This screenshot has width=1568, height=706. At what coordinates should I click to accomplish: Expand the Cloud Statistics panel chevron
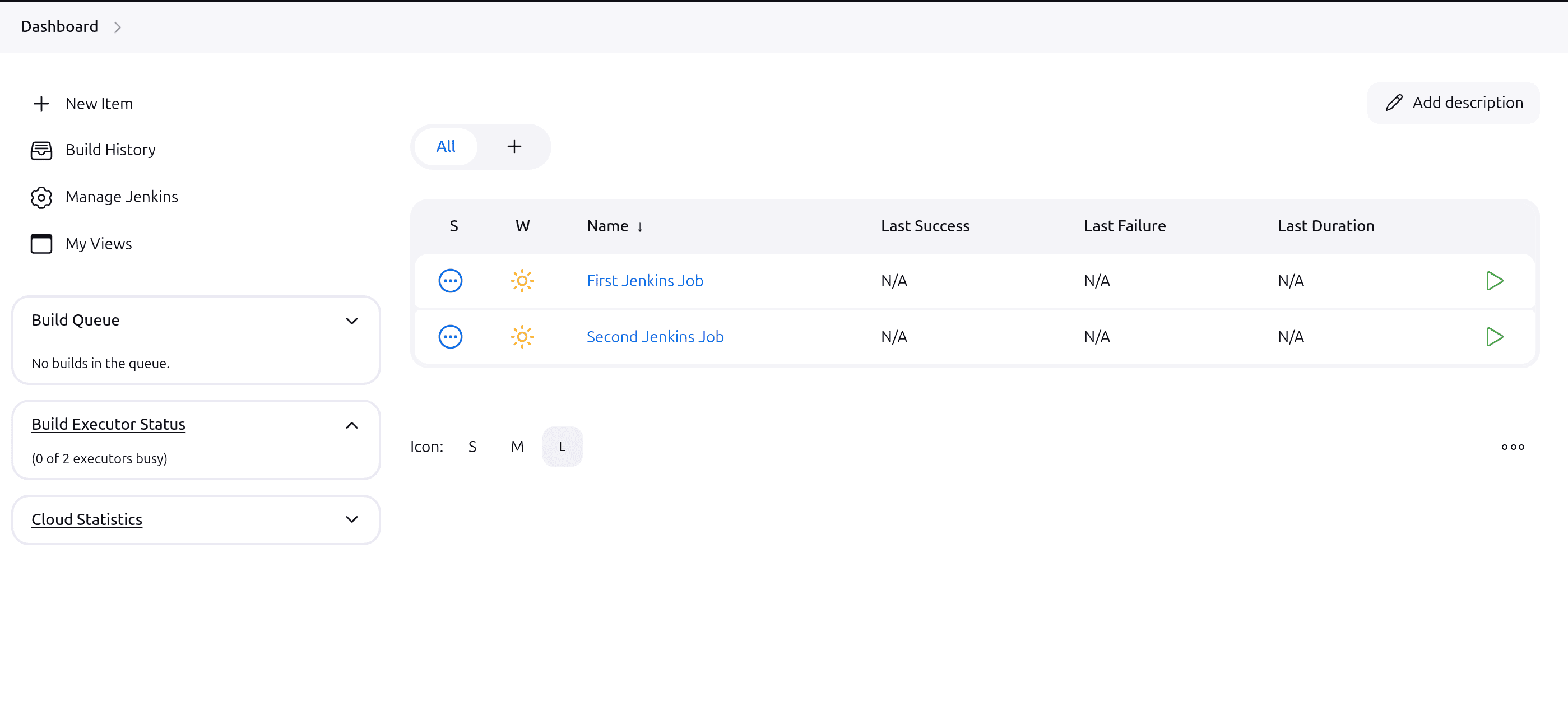coord(351,520)
